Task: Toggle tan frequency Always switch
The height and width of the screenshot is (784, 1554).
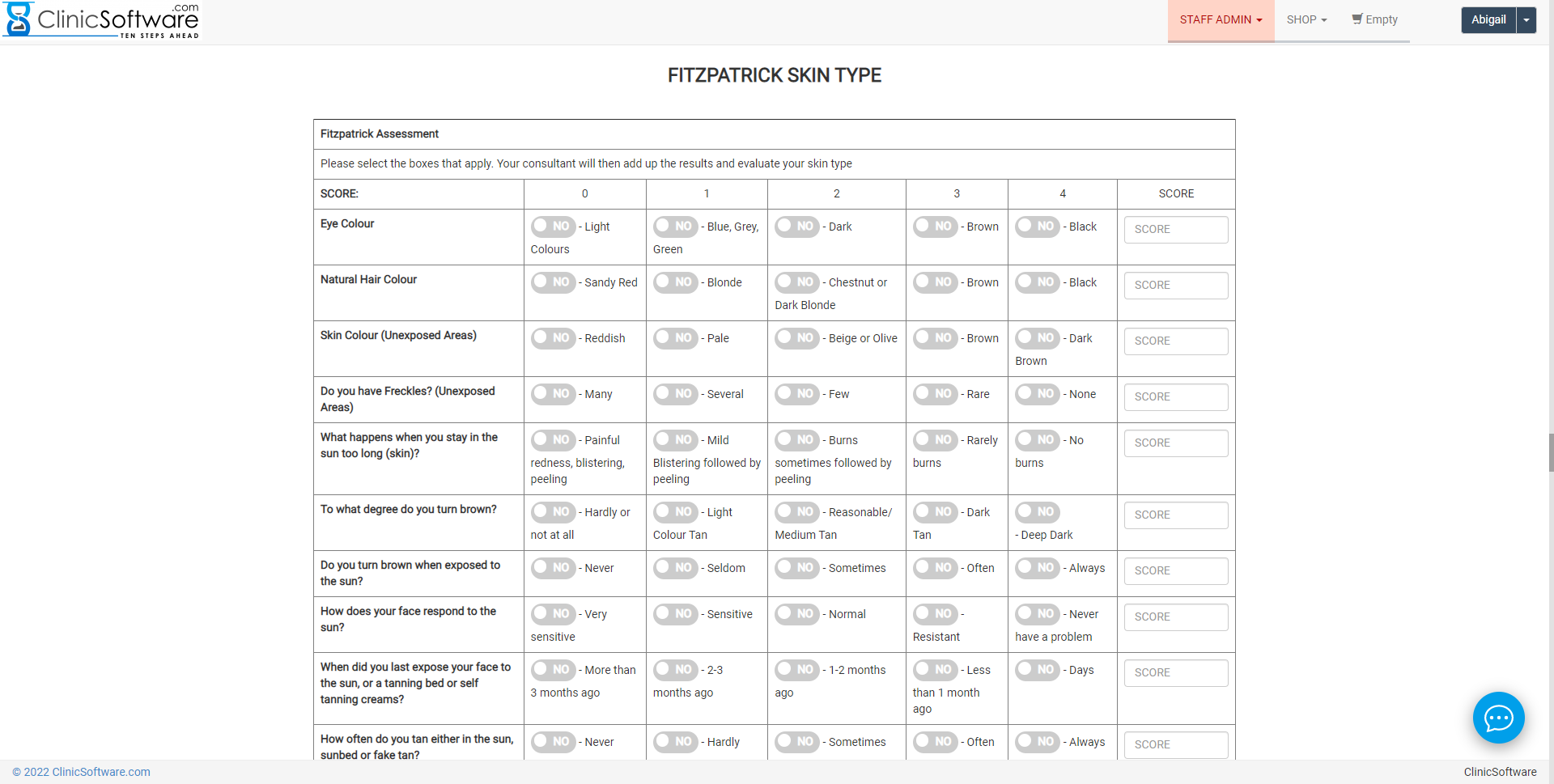Action: (x=1037, y=742)
